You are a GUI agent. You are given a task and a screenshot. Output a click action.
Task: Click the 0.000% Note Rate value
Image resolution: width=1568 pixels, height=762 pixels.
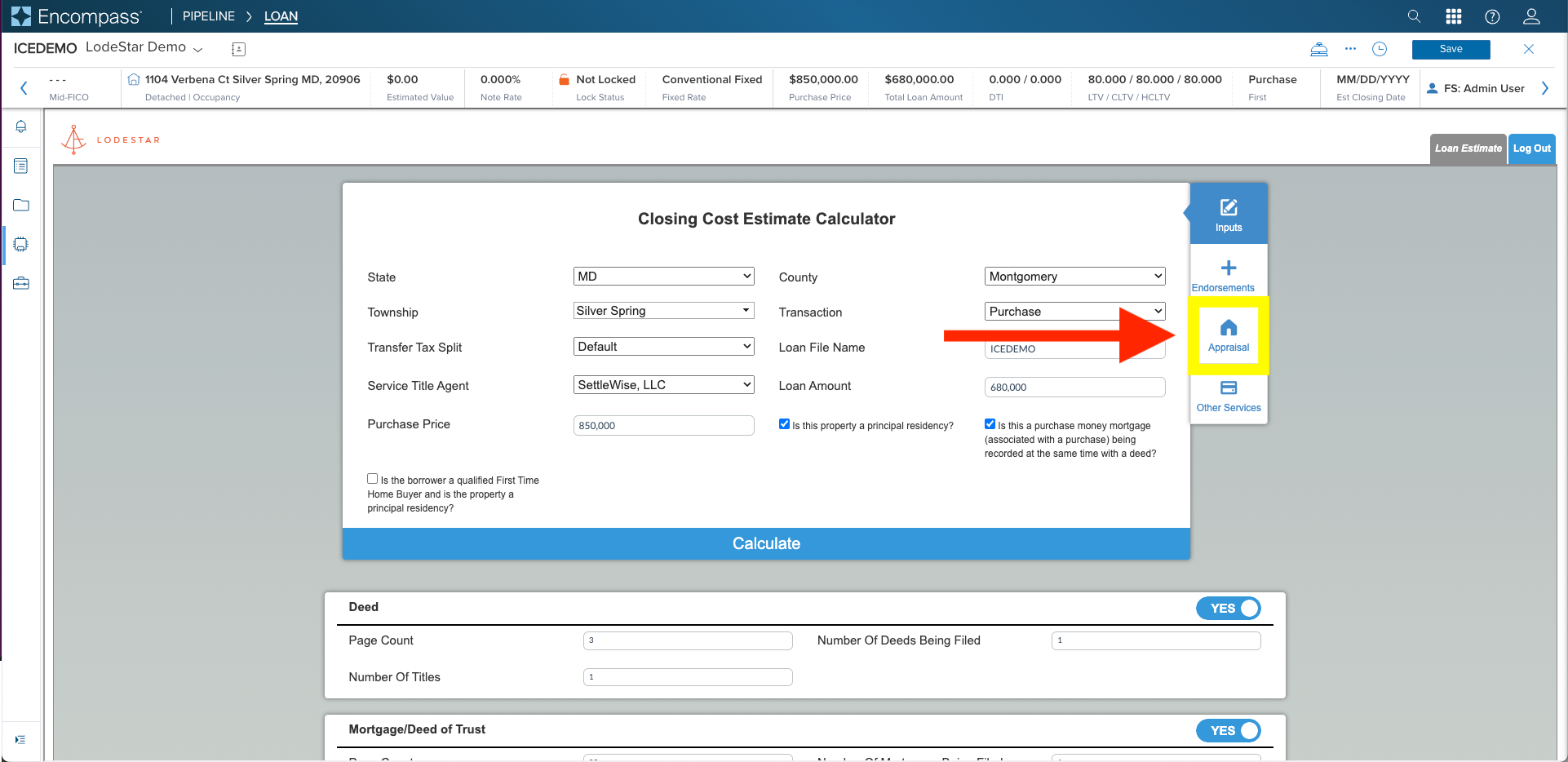coord(500,79)
